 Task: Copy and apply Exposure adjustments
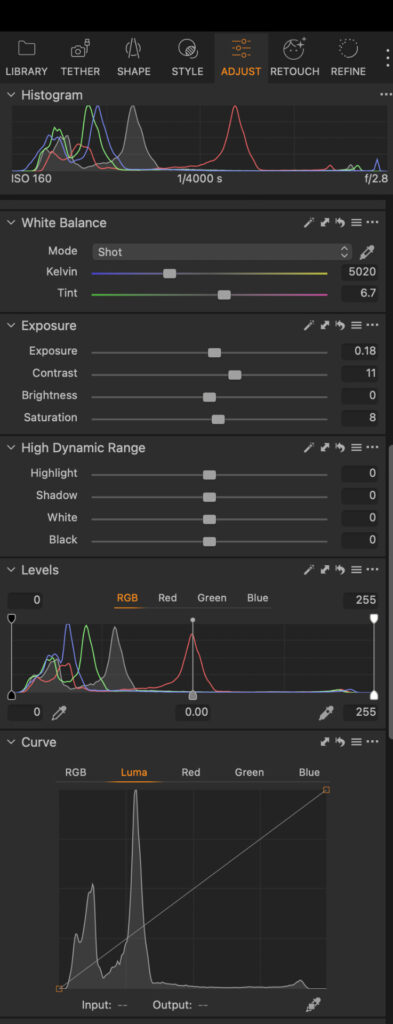[x=325, y=325]
